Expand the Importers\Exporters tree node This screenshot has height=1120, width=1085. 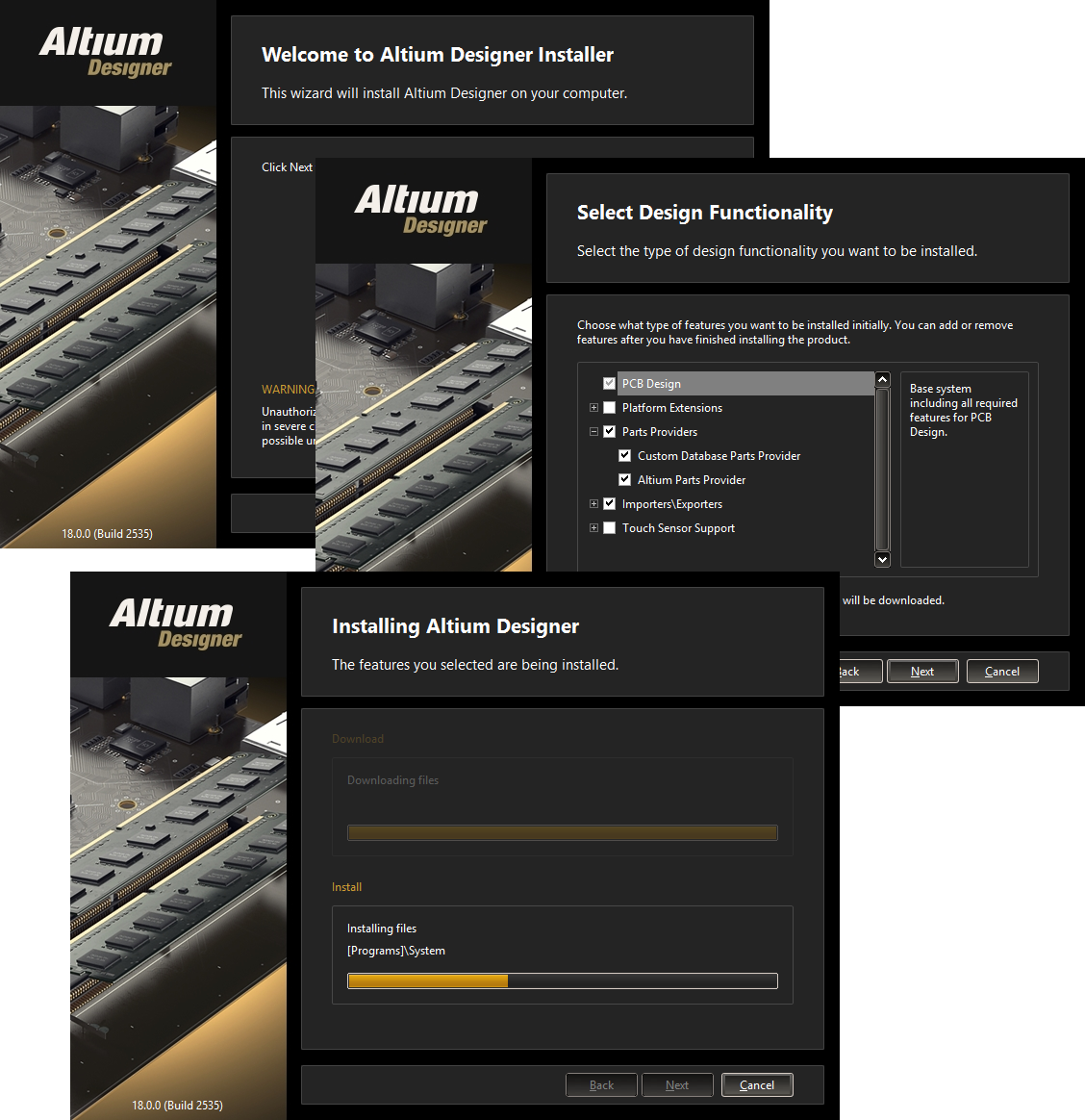point(593,504)
